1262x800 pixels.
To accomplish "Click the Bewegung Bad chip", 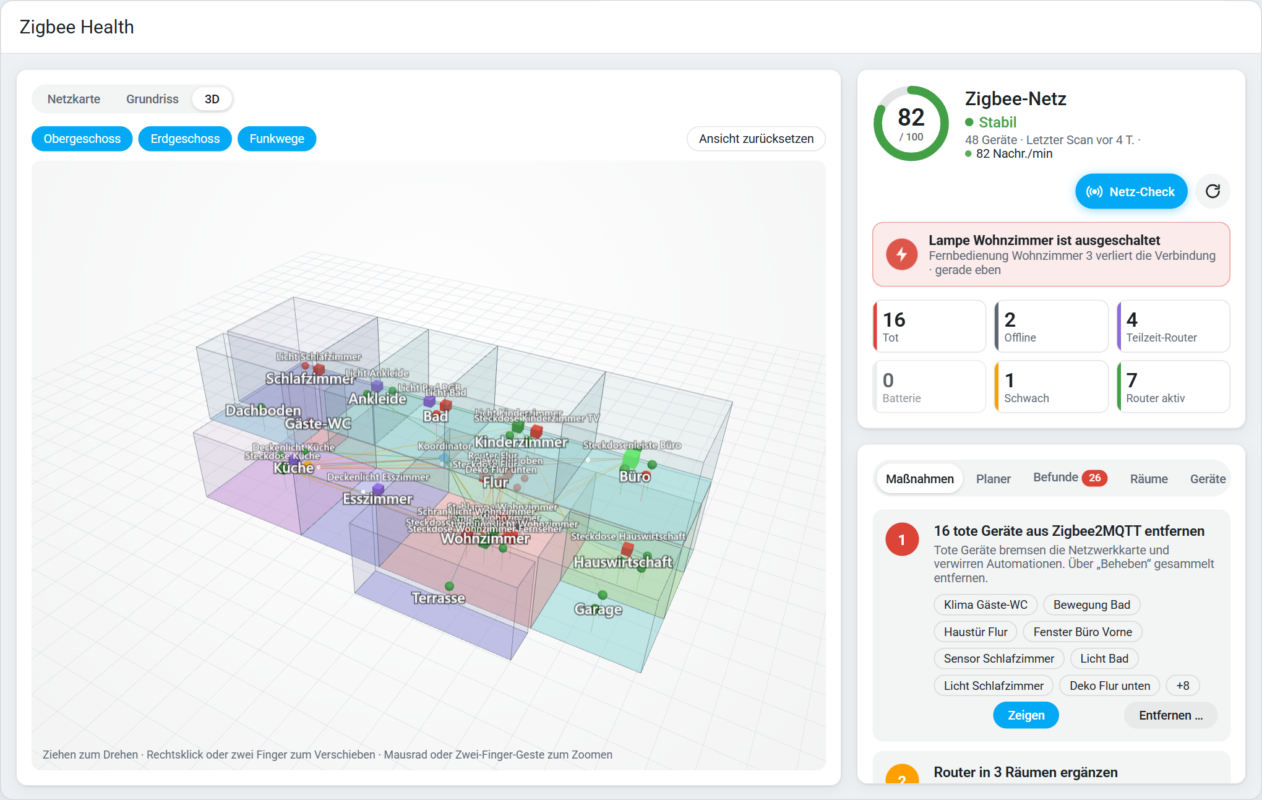I will click(x=1092, y=605).
